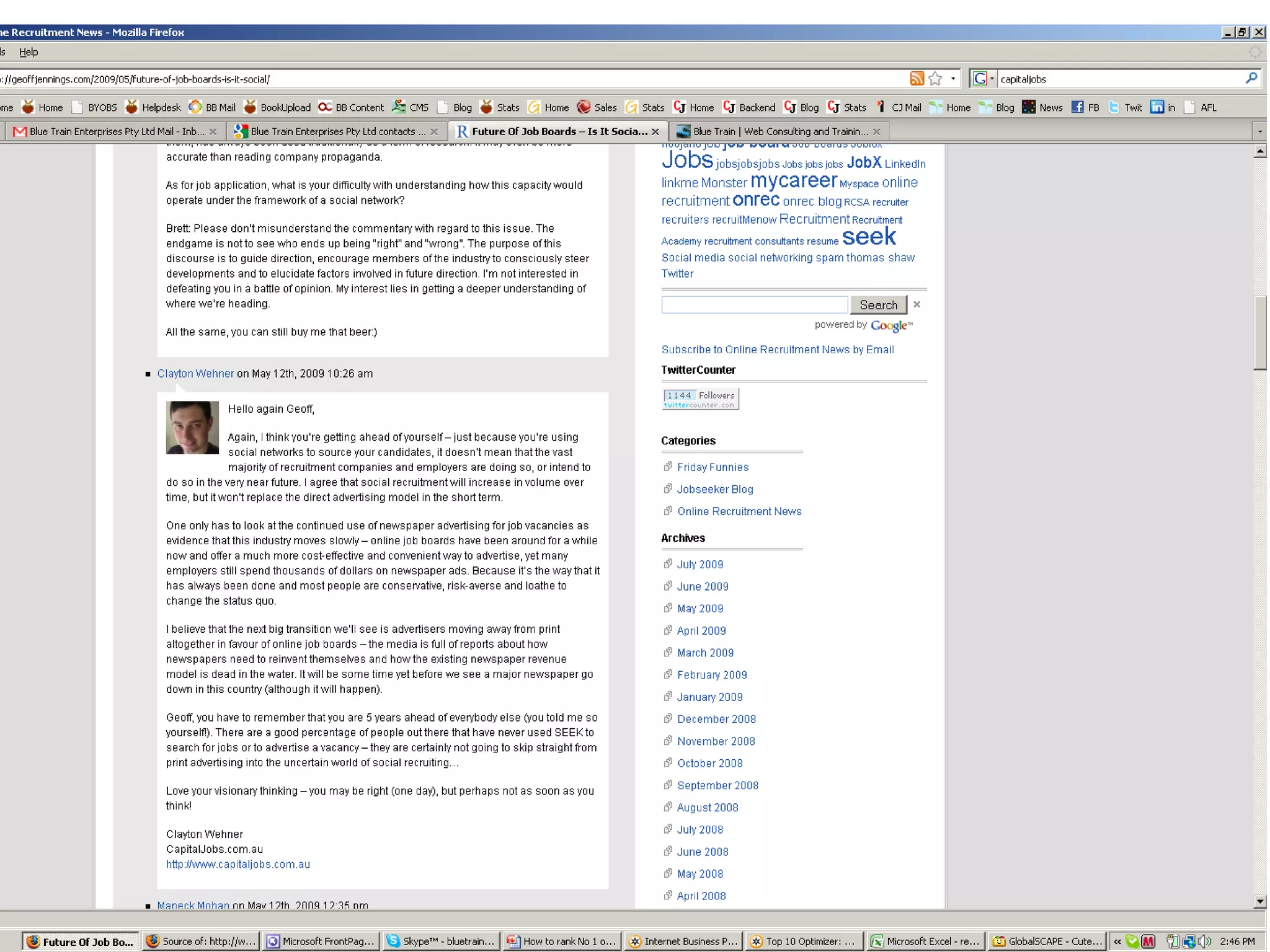The image size is (1270, 952).
Task: Open the BB Mail bookmark
Action: [213, 107]
